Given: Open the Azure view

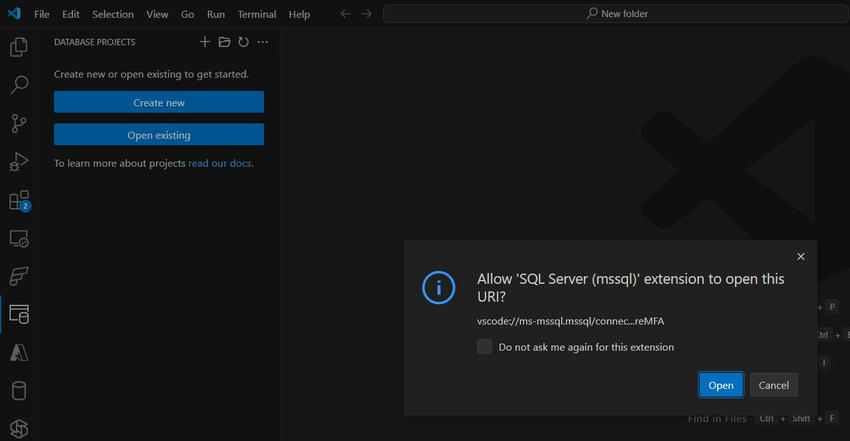Looking at the screenshot, I should click(19, 353).
